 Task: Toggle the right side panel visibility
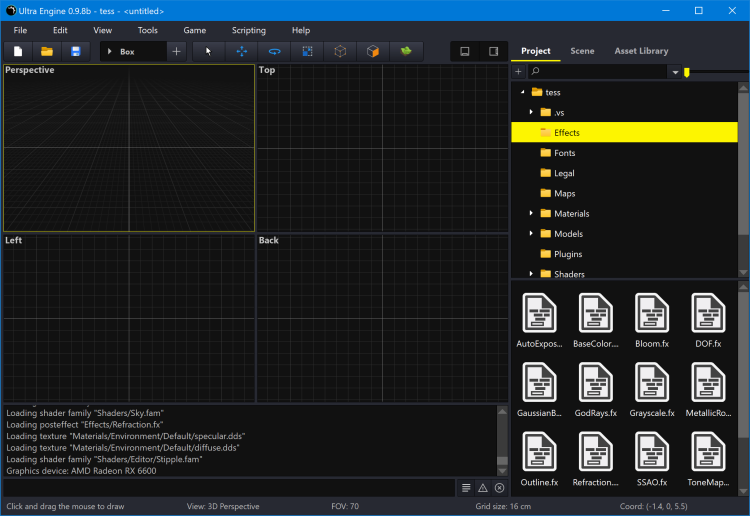[493, 51]
